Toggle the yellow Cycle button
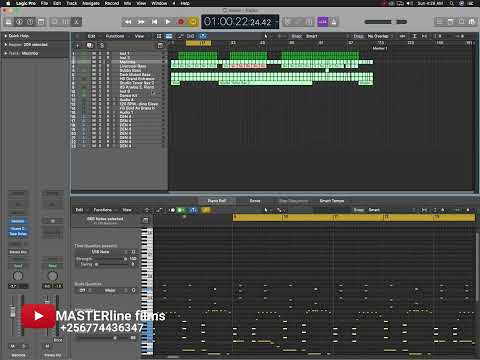The image size is (480, 360). [x=193, y=22]
